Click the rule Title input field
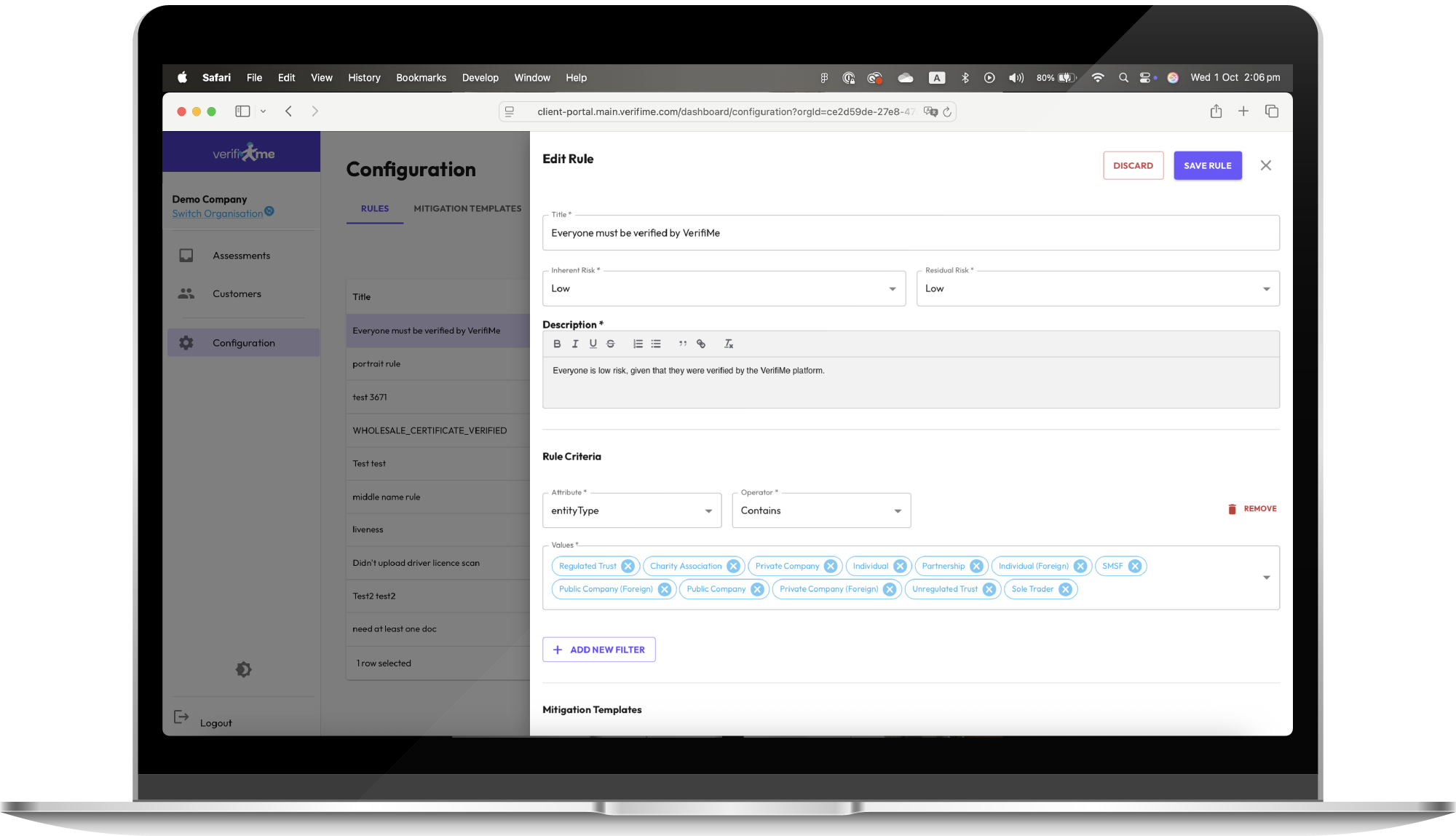 (x=910, y=233)
